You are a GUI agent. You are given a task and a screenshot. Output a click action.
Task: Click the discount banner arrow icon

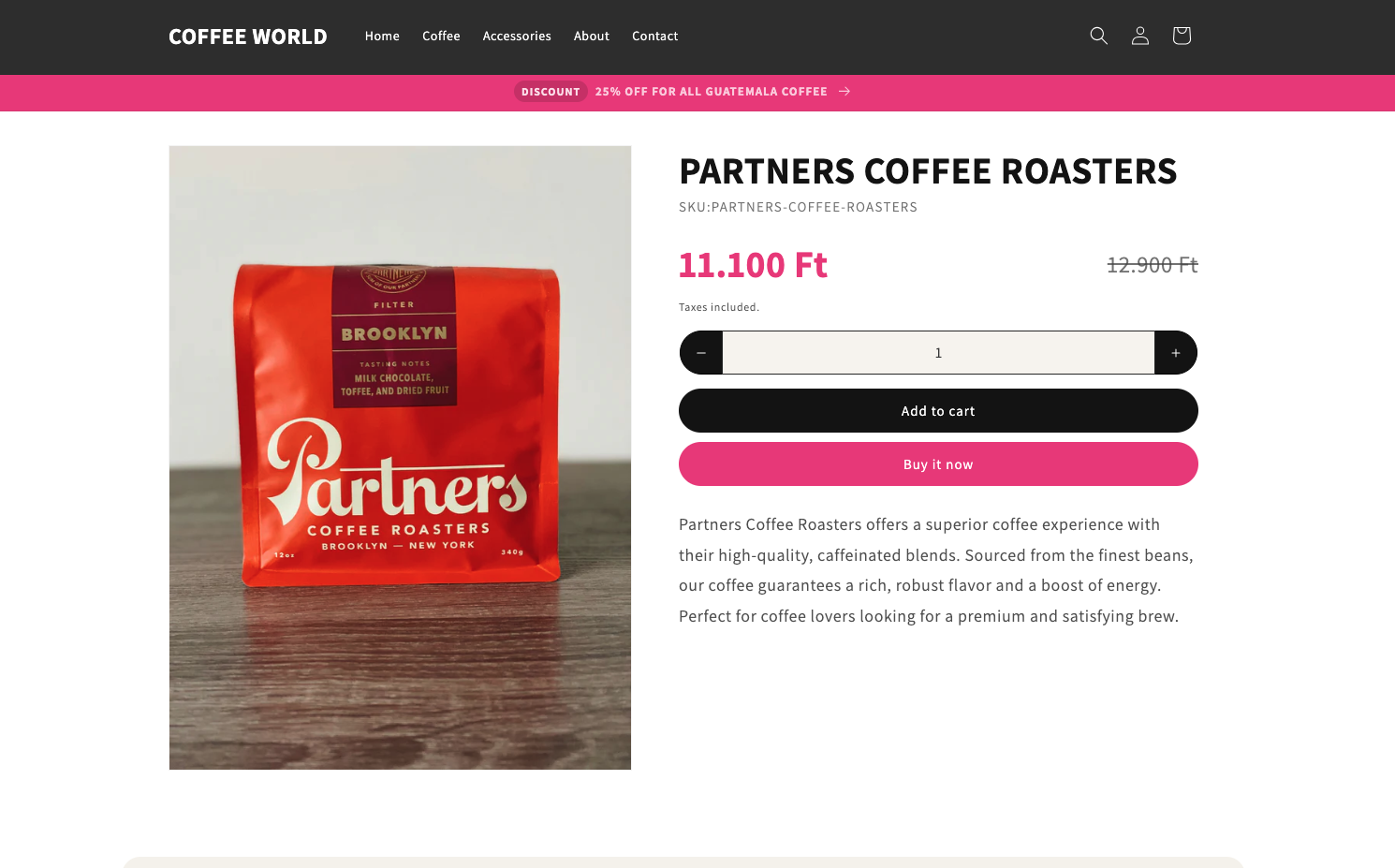tap(844, 92)
